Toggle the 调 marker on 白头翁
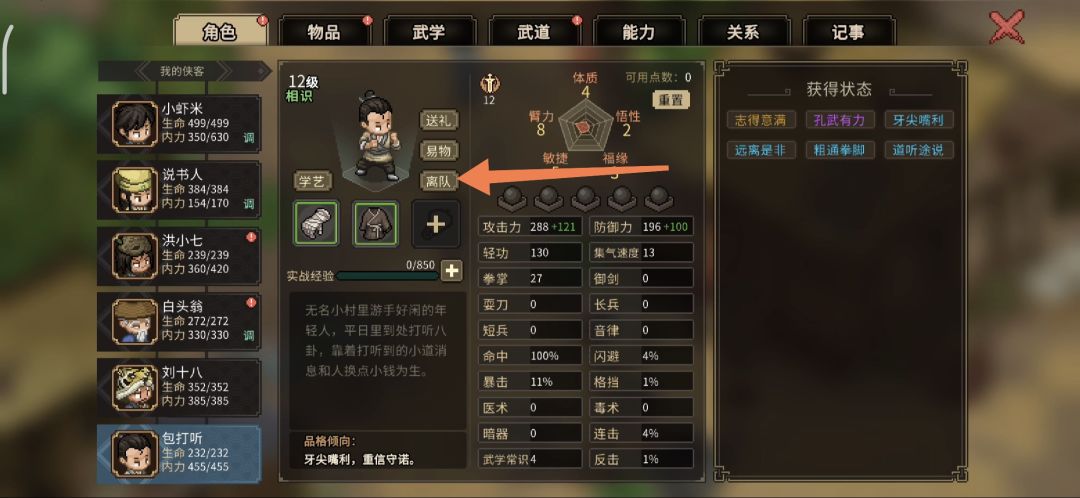1080x498 pixels. pos(249,335)
